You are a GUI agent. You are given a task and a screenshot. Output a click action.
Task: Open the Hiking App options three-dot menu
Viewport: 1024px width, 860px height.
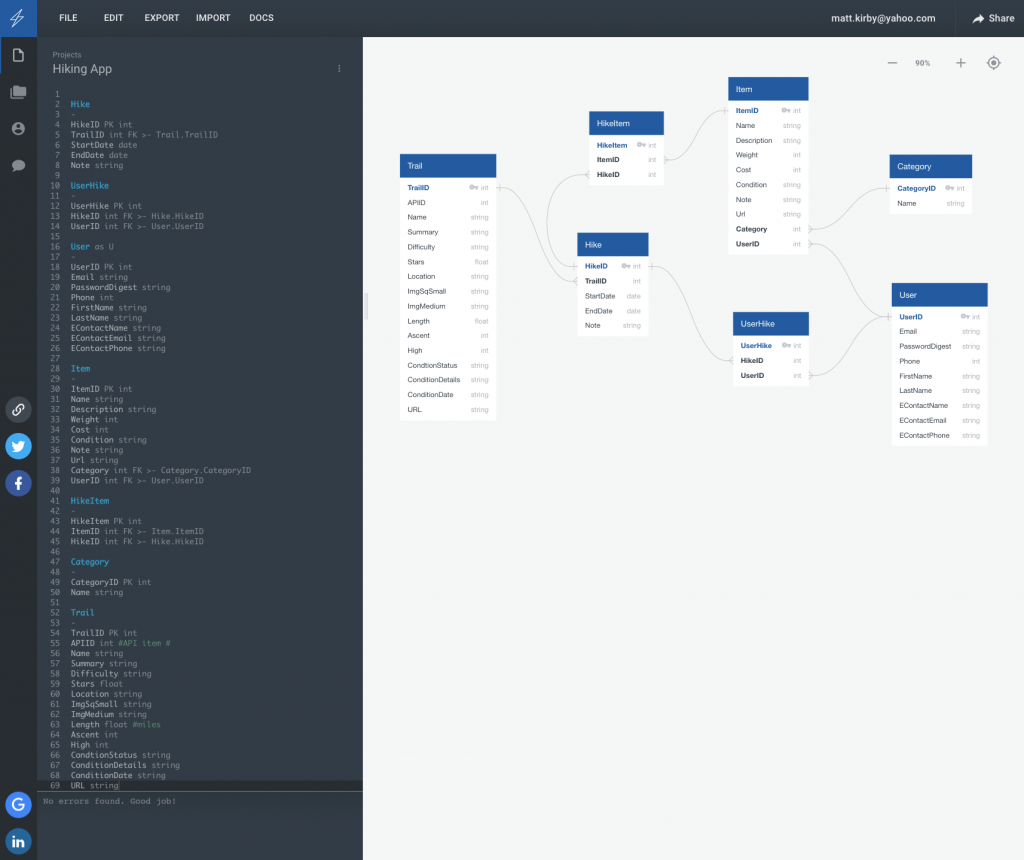339,68
